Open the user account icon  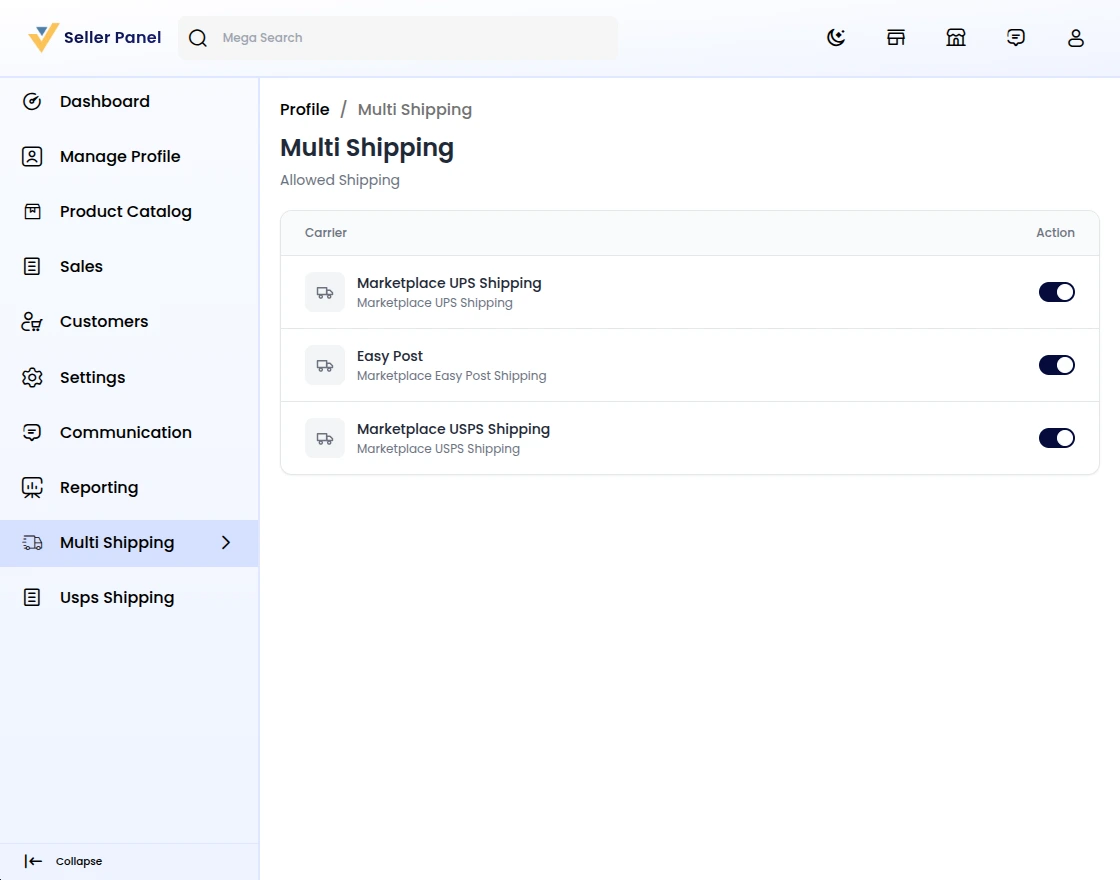pyautogui.click(x=1076, y=37)
